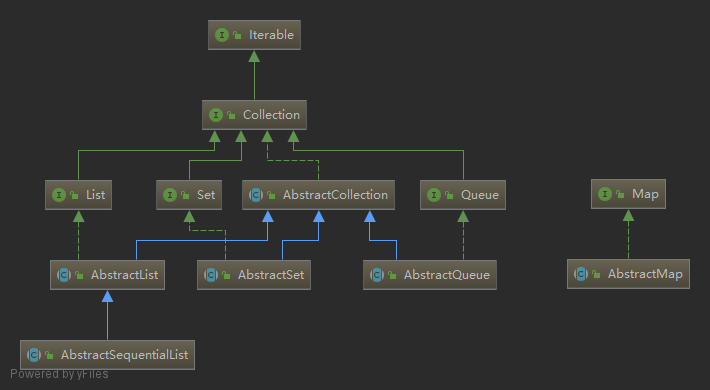Click the public lock icon beside AbstractMap
Screen dimensions: 710x390
pos(596,274)
